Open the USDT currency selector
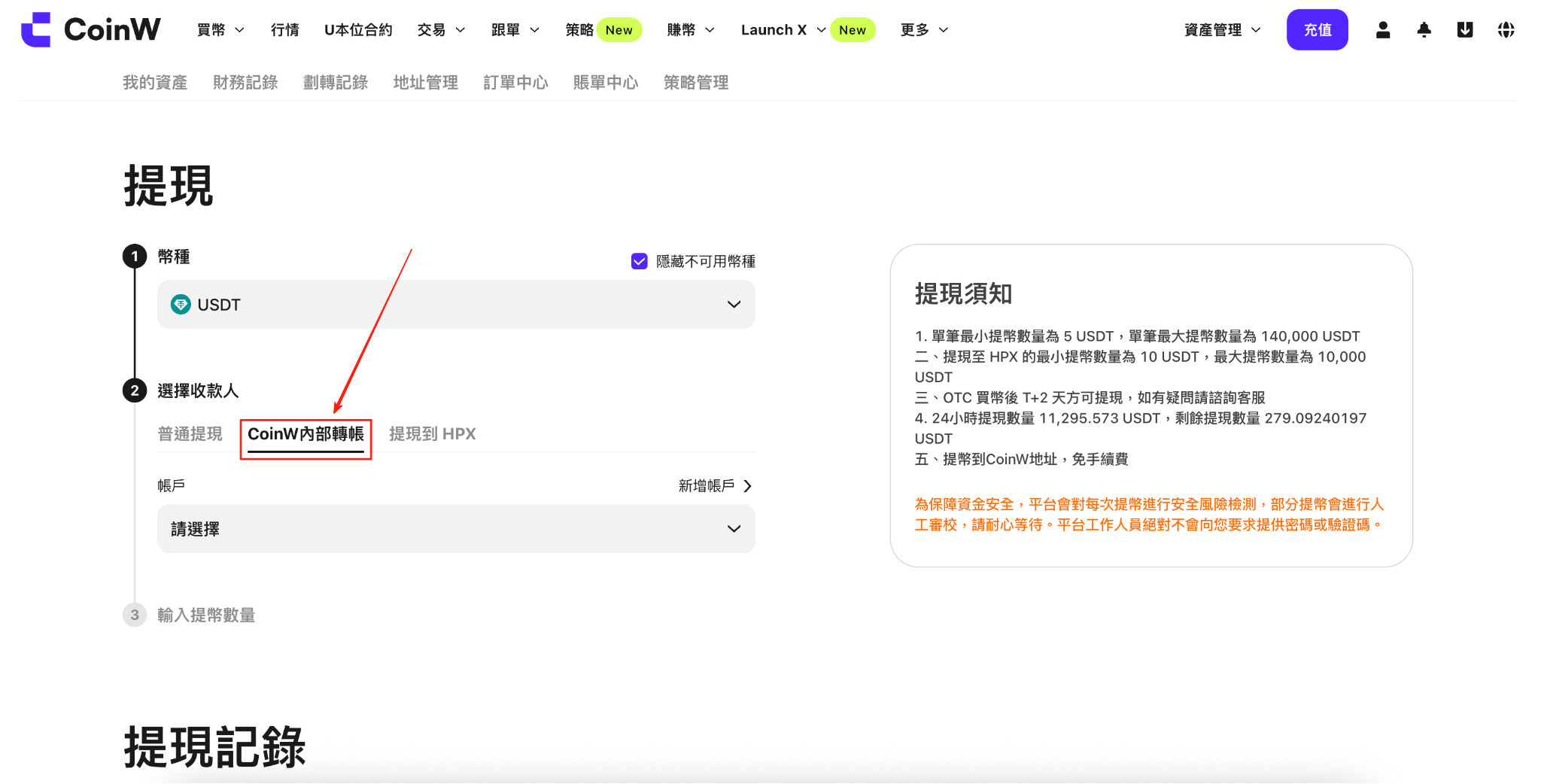The height and width of the screenshot is (784, 1541). click(456, 305)
